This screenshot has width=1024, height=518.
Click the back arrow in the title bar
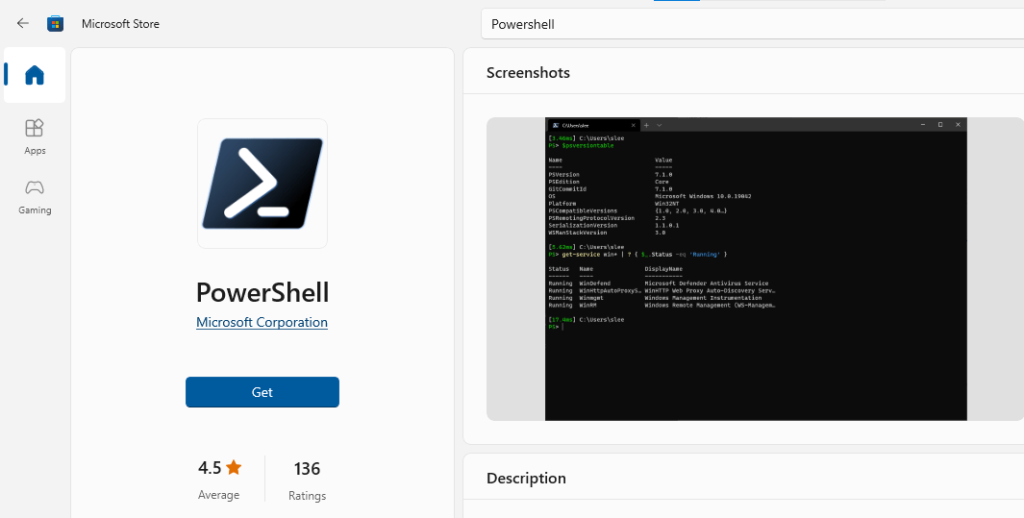[22, 23]
